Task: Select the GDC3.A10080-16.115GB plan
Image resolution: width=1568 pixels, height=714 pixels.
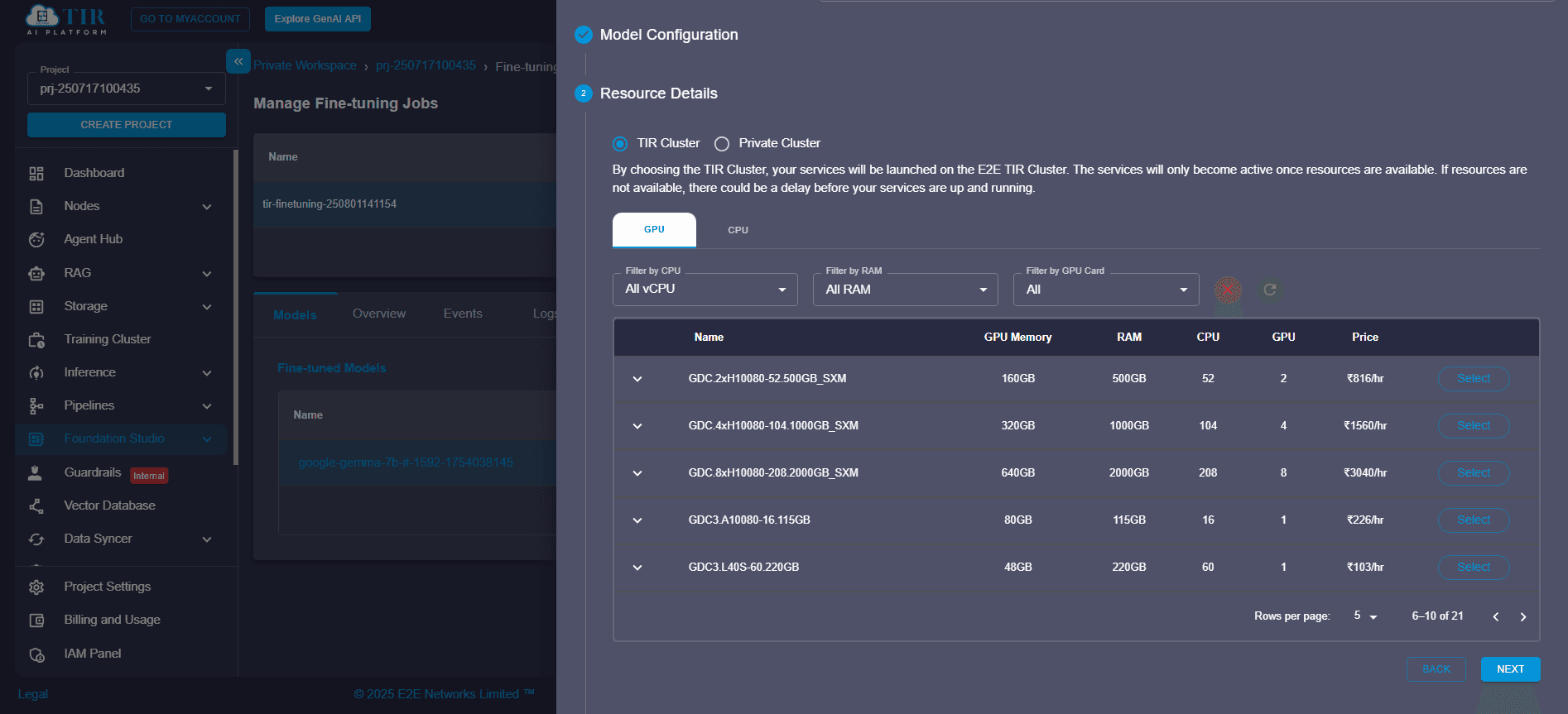Action: pyautogui.click(x=1474, y=520)
